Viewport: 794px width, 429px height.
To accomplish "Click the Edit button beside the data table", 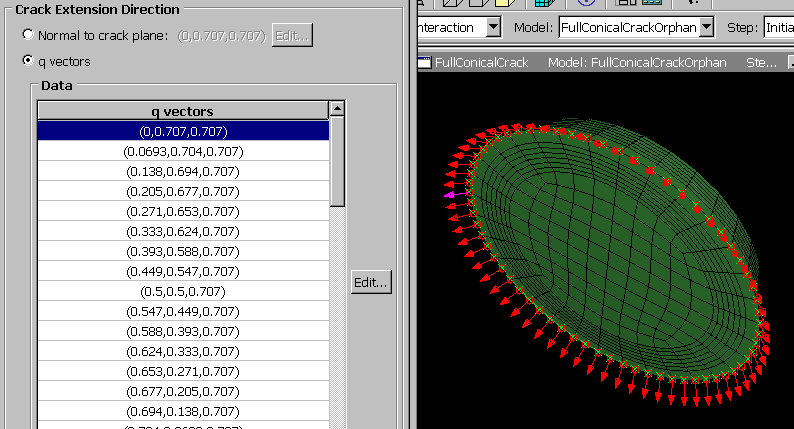I will (370, 283).
